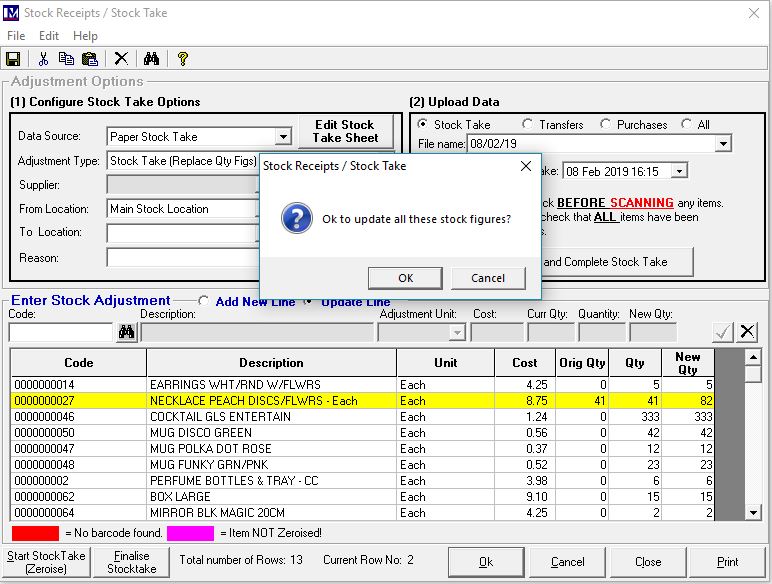Open the Edit menu

[49, 36]
